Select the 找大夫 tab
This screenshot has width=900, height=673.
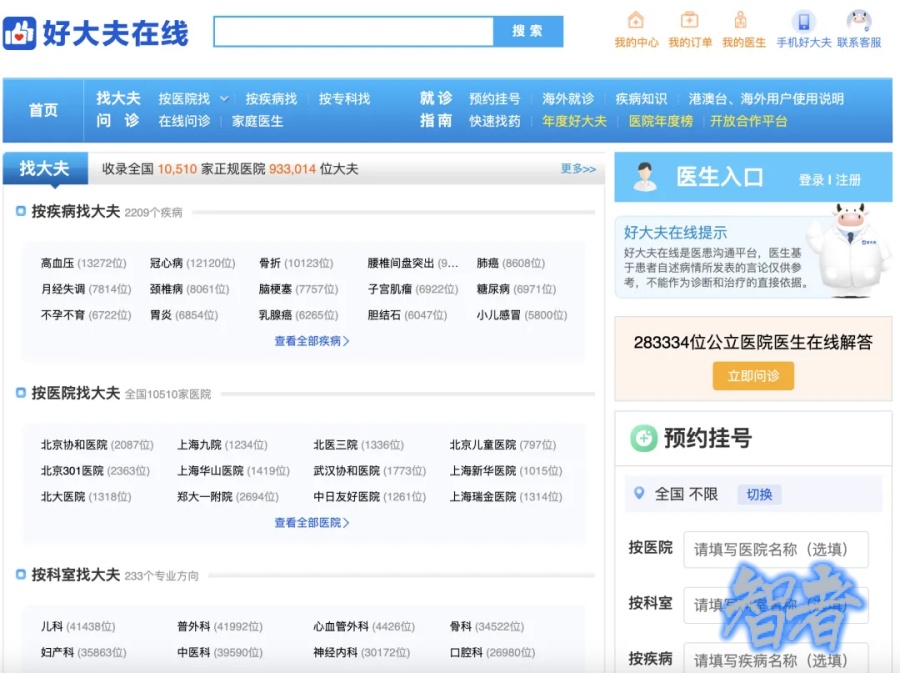(45, 169)
